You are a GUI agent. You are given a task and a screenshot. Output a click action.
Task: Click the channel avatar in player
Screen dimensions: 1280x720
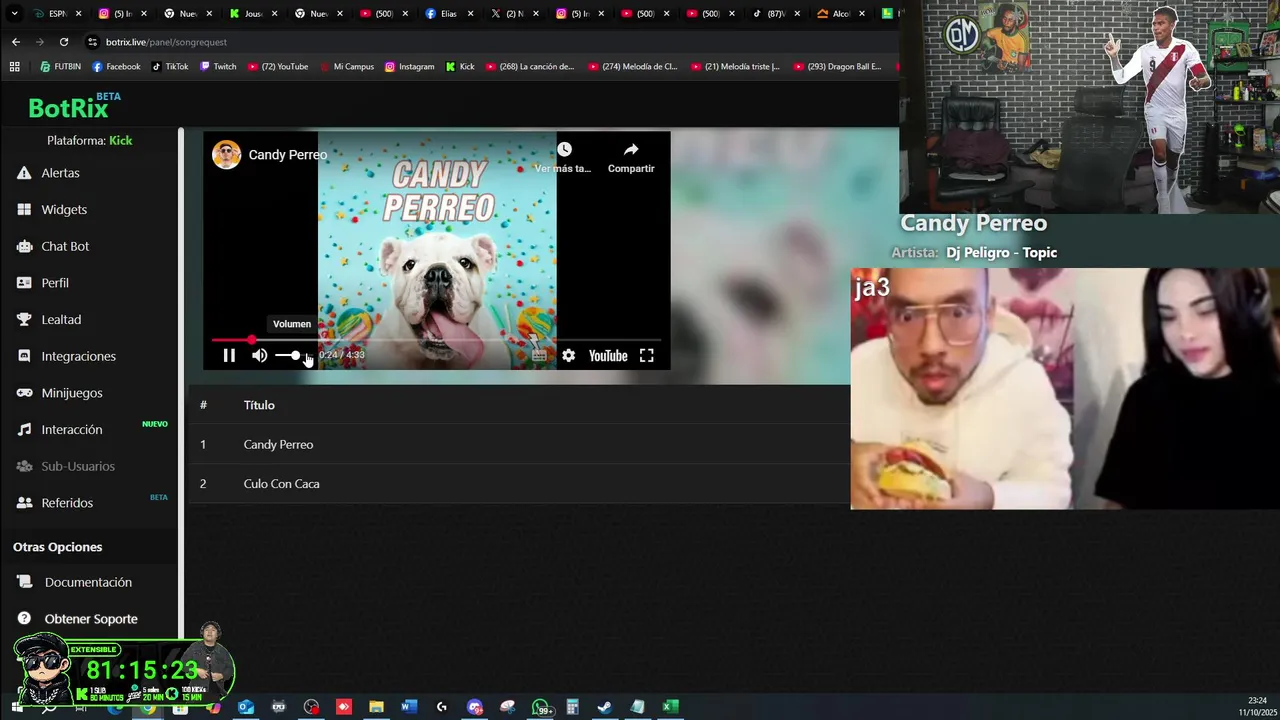click(226, 154)
